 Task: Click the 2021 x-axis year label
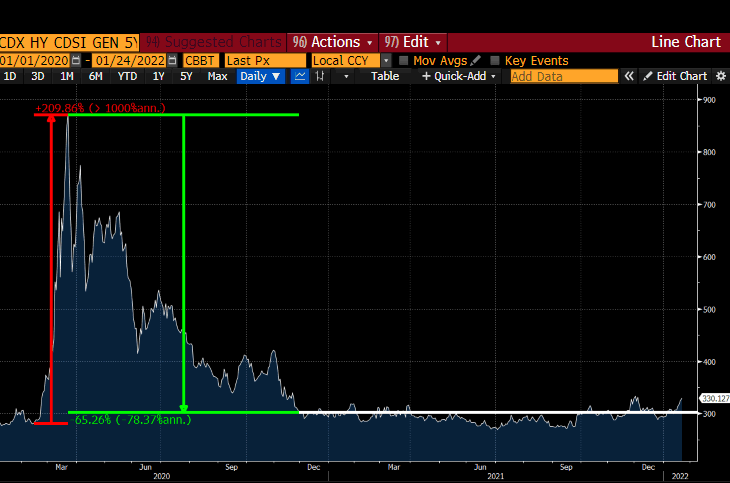pos(495,476)
